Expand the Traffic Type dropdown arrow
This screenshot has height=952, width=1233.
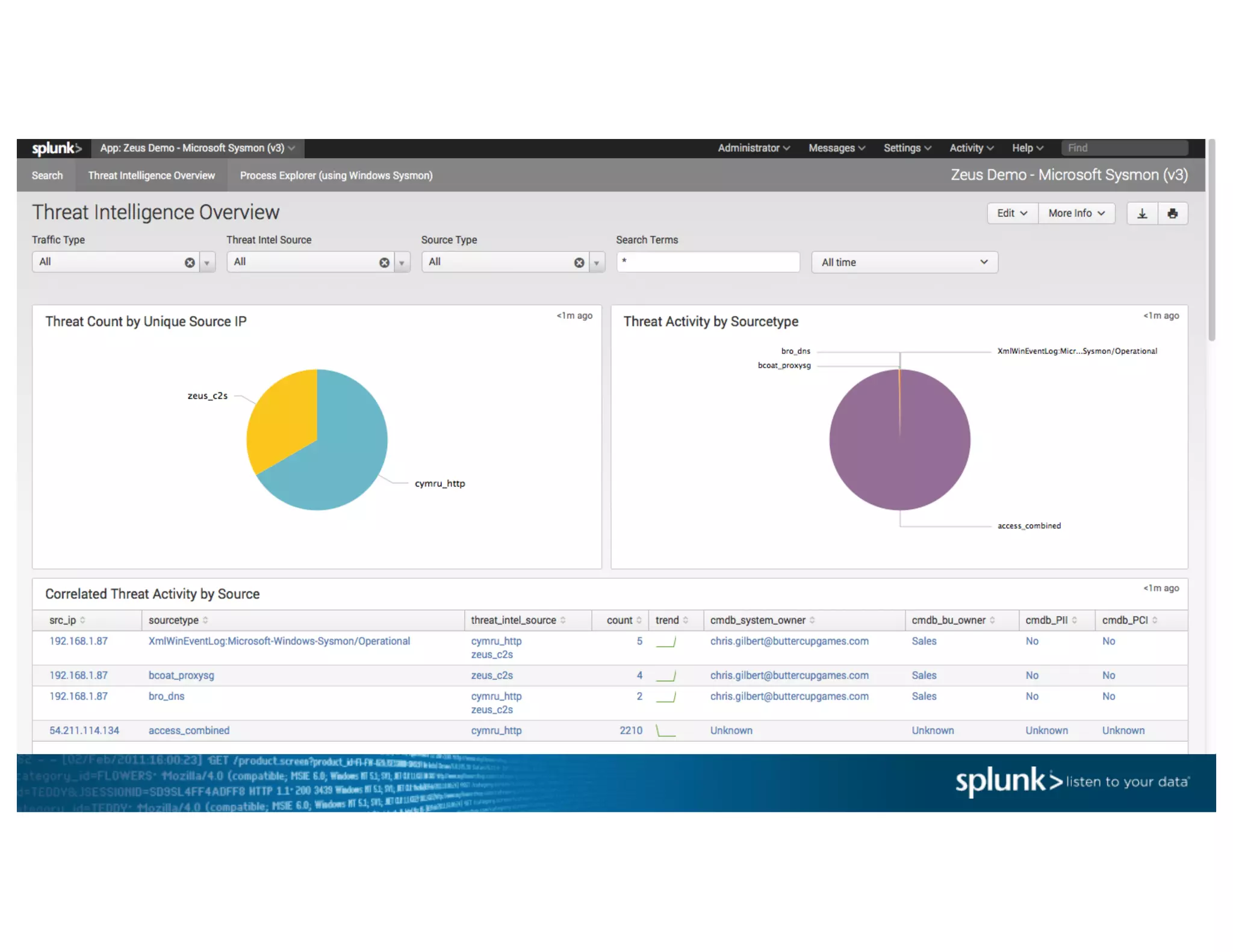pyautogui.click(x=207, y=263)
